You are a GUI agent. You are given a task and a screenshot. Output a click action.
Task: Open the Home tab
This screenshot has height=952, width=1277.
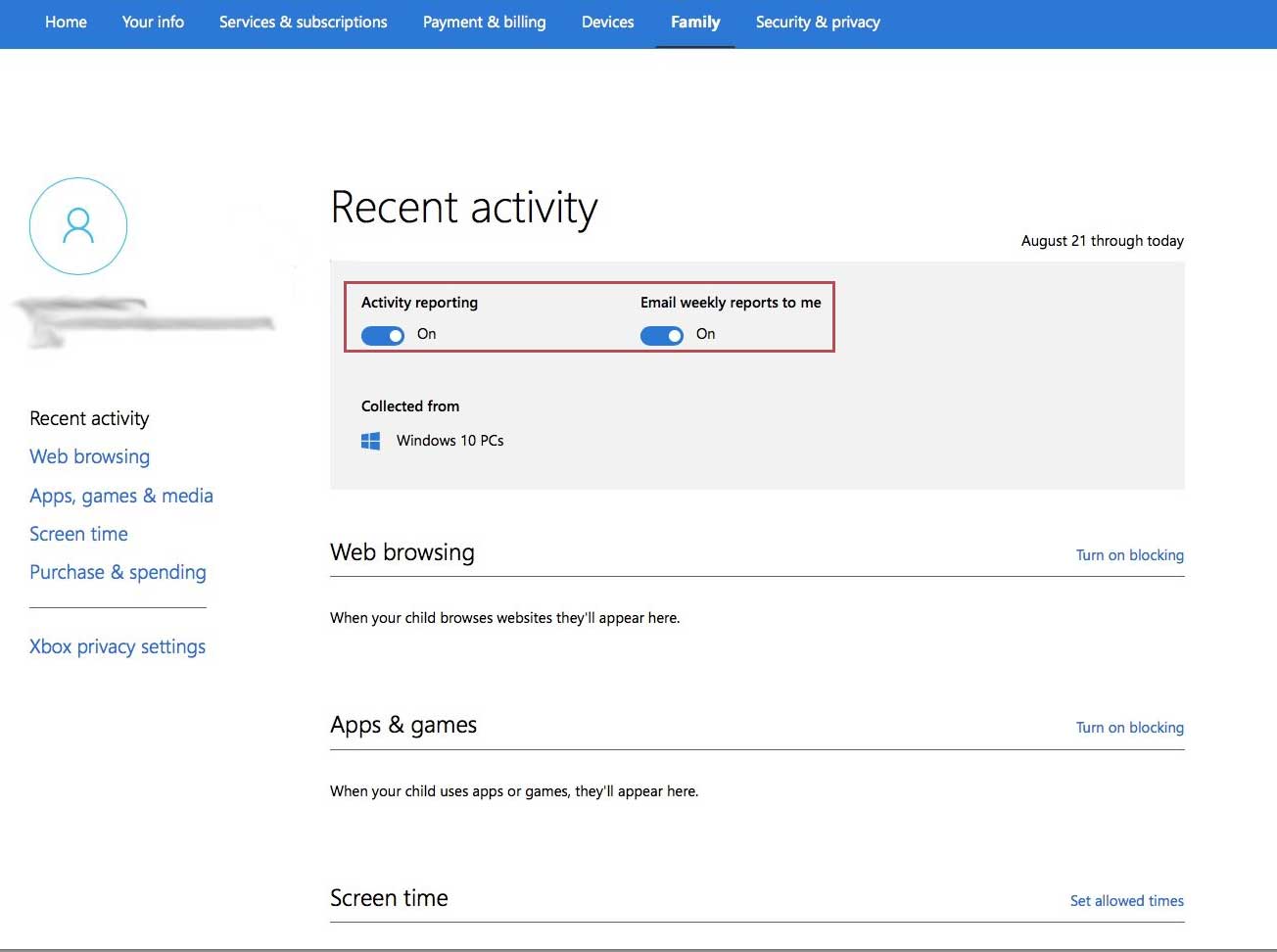tap(66, 22)
